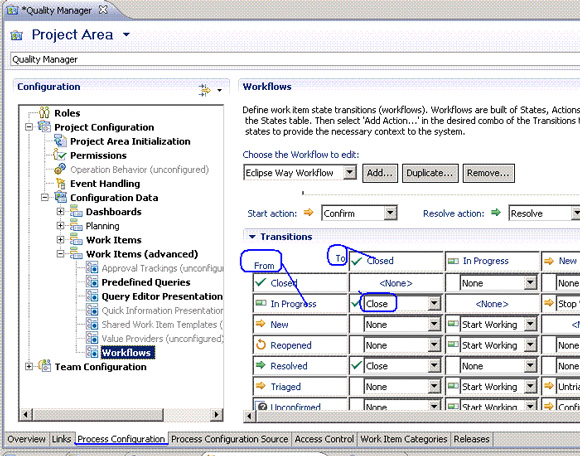580x456 pixels.
Task: Click the configuration panel layout toolbar icon
Action: (x=204, y=90)
